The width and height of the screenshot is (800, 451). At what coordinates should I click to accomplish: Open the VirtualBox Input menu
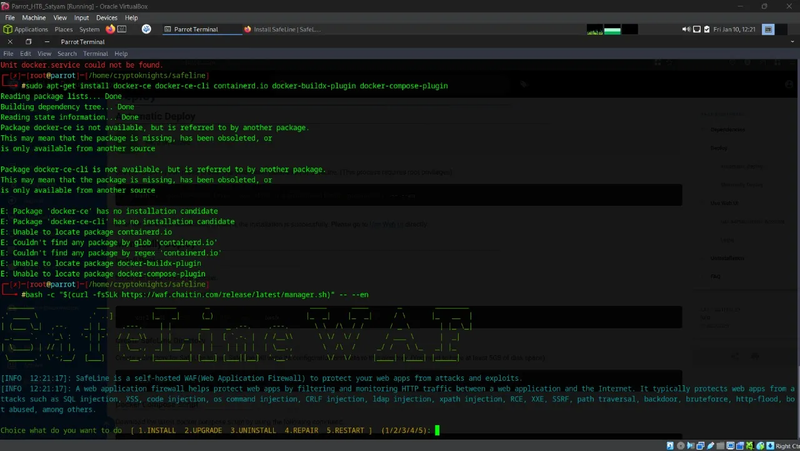tap(81, 17)
